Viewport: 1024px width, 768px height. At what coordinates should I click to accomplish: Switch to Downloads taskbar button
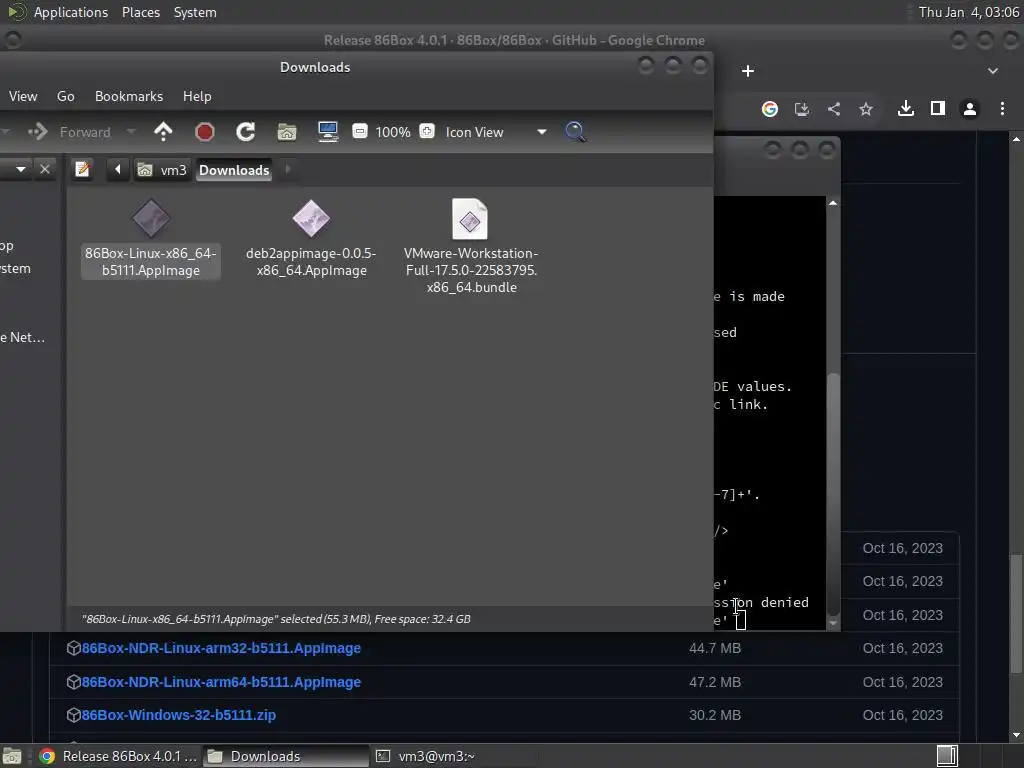coord(285,756)
